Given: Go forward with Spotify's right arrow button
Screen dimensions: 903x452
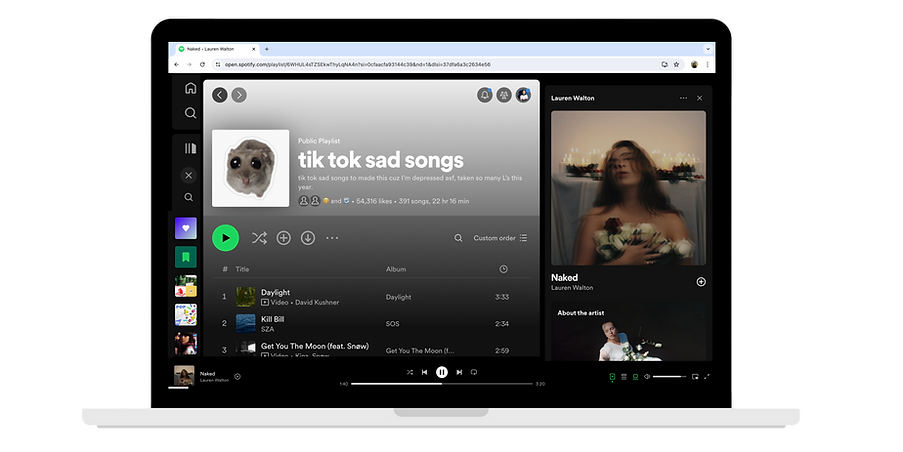Looking at the screenshot, I should (x=239, y=95).
